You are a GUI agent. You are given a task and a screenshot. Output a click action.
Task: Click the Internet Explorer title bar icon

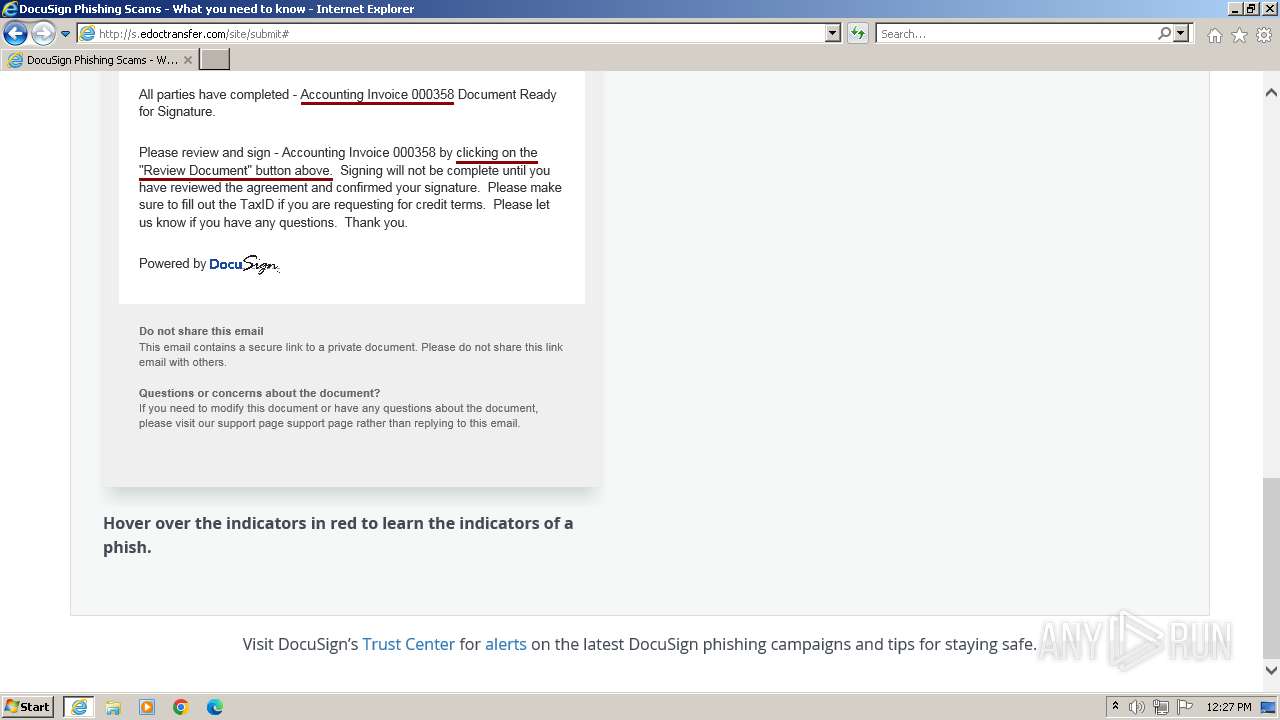click(10, 9)
